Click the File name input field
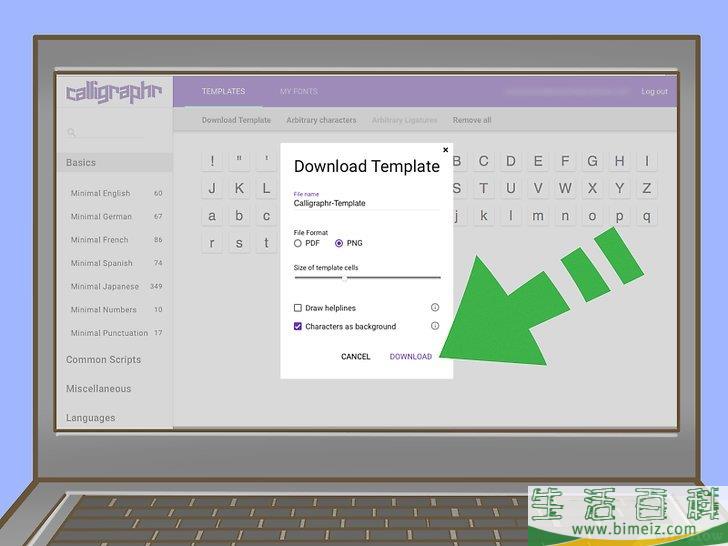The height and width of the screenshot is (546, 728). pyautogui.click(x=367, y=203)
